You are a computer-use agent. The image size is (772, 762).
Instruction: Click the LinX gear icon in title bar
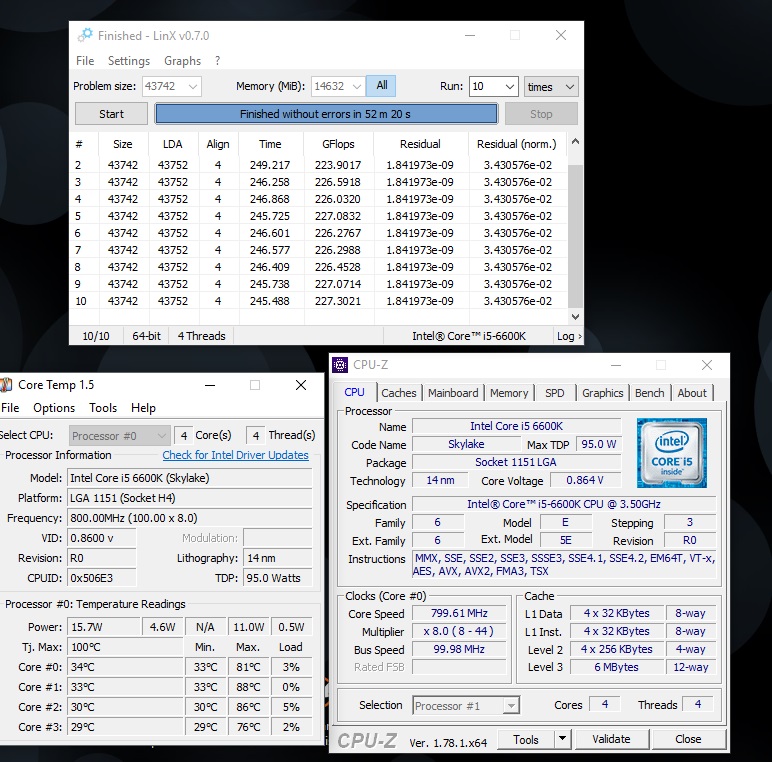pyautogui.click(x=85, y=35)
